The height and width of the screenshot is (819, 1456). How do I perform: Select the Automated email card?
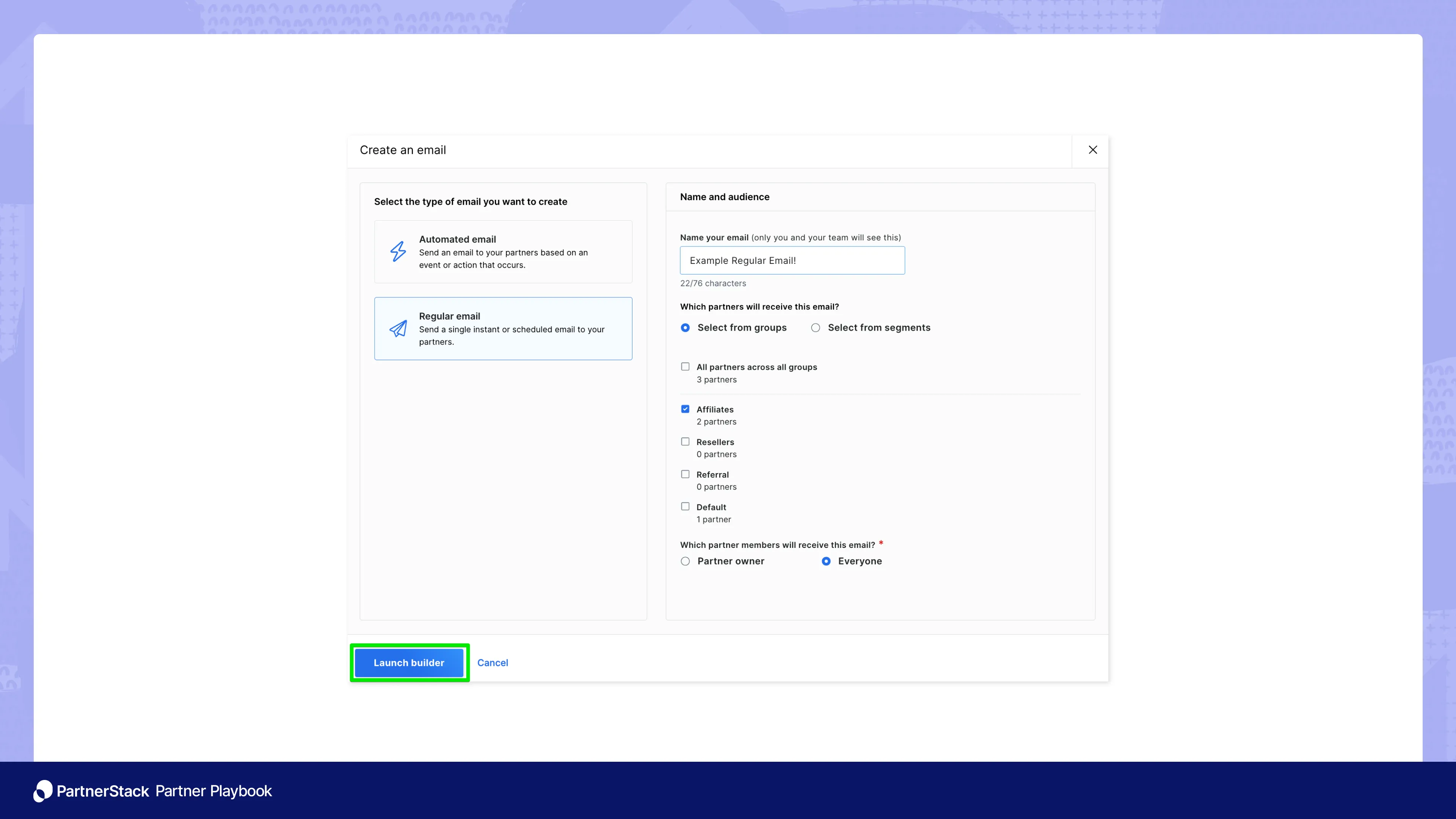502,251
